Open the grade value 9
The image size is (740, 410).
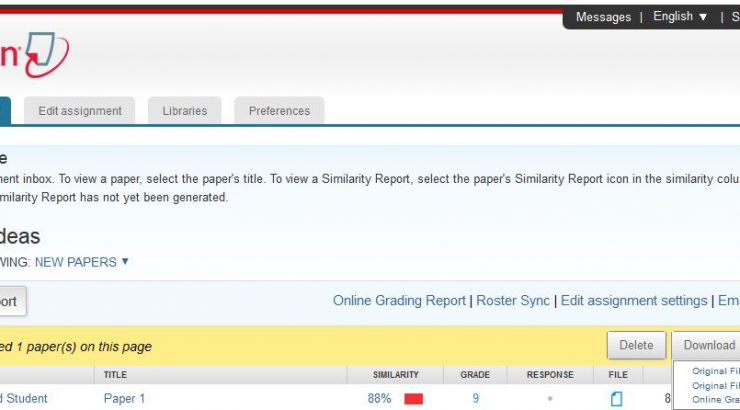475,398
